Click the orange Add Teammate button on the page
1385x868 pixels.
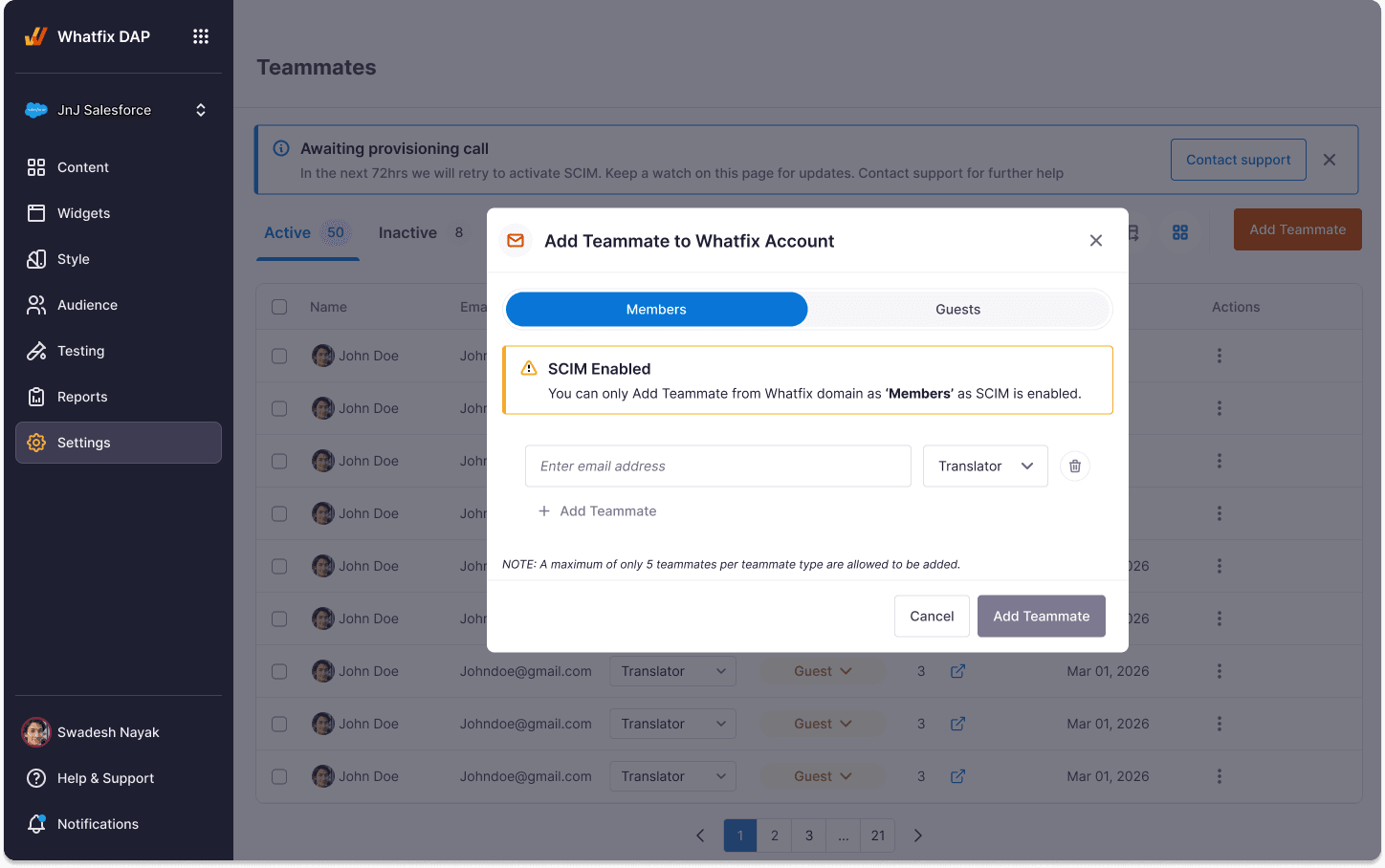[1298, 229]
